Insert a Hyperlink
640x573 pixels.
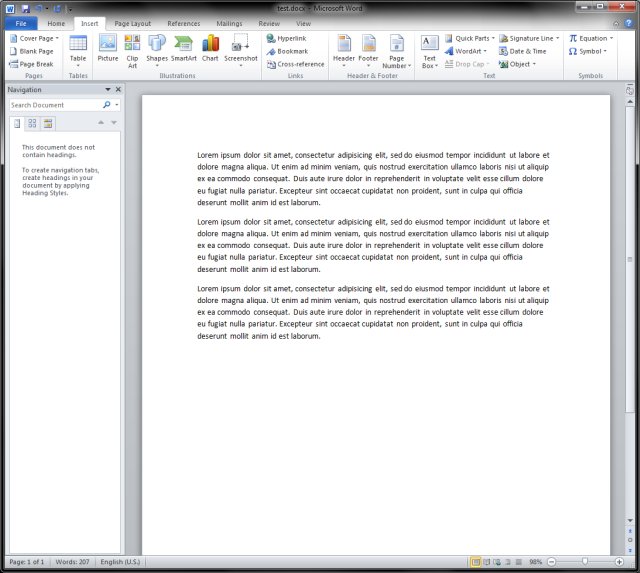point(287,38)
